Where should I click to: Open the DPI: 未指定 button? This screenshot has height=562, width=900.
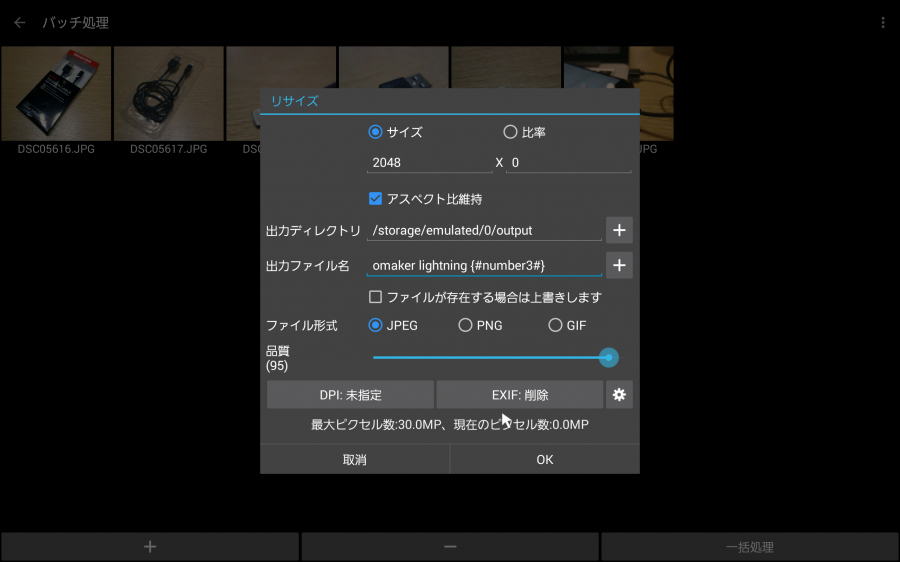point(350,395)
